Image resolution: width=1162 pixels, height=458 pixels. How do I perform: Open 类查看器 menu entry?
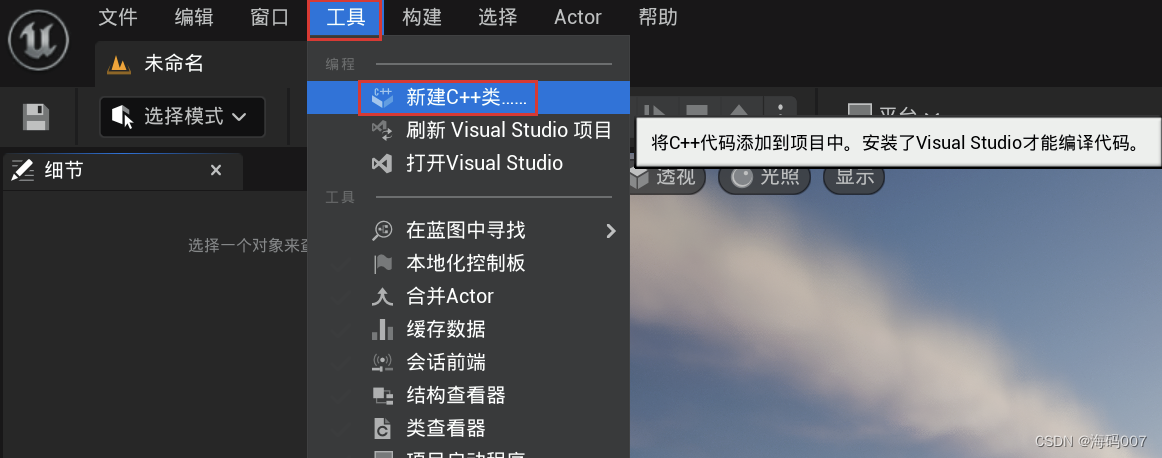[468, 428]
